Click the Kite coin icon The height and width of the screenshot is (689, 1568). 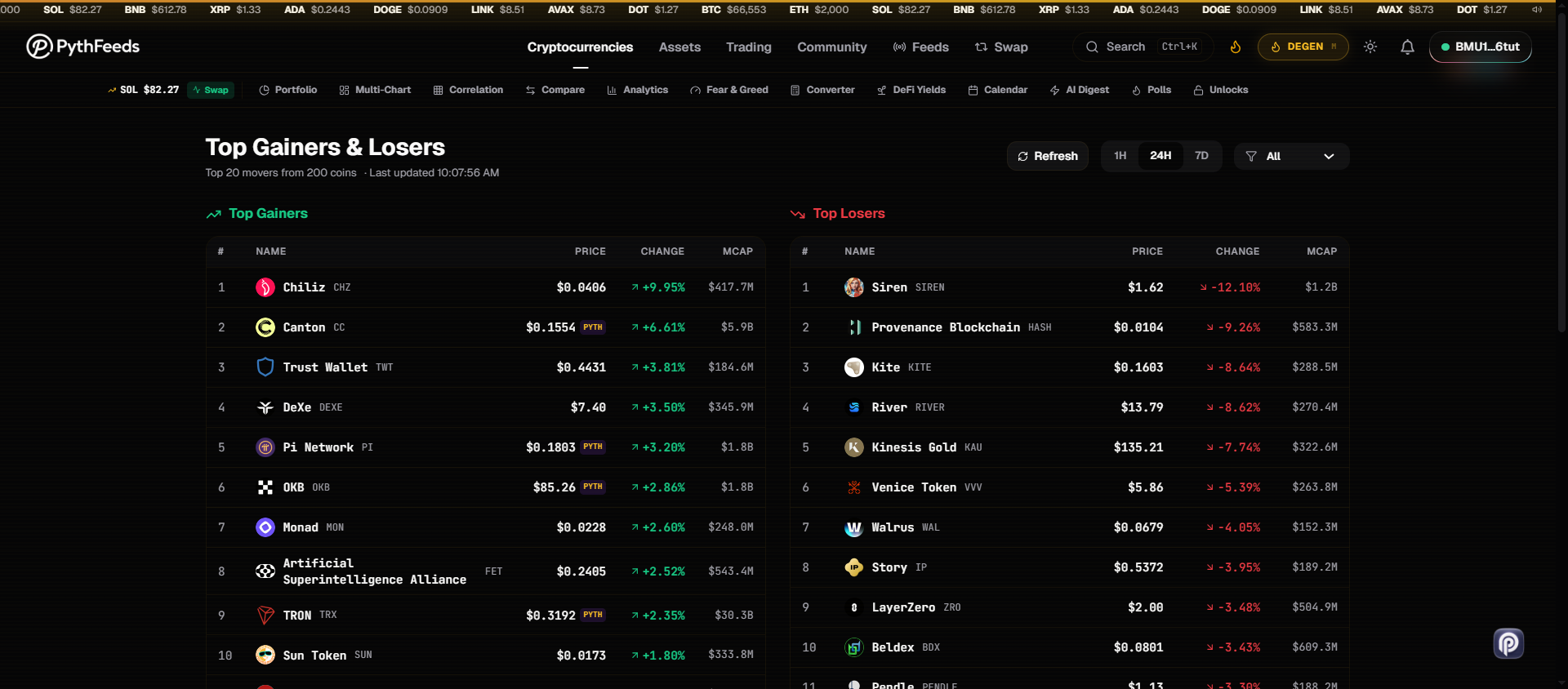tap(854, 367)
